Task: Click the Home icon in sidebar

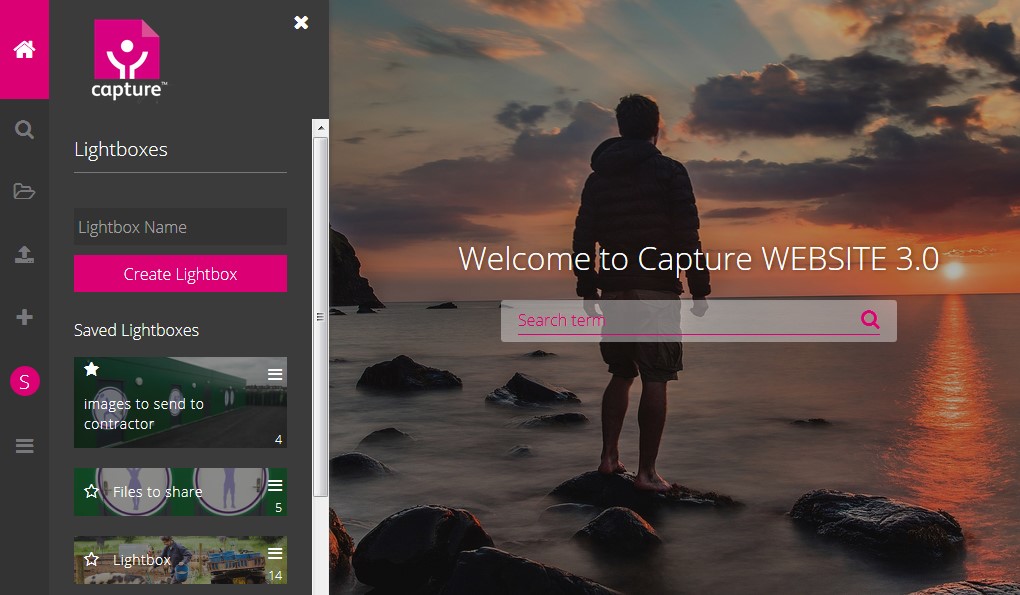Action: (x=24, y=49)
